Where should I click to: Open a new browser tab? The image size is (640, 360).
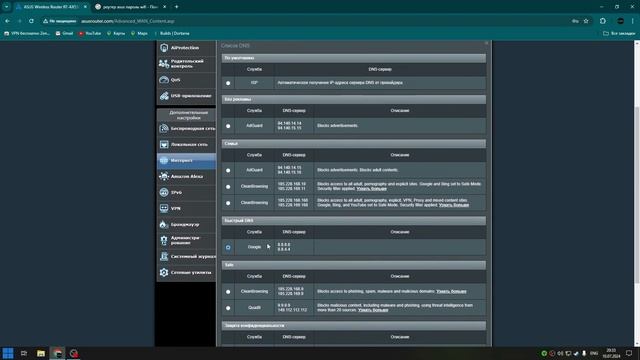tap(176, 7)
